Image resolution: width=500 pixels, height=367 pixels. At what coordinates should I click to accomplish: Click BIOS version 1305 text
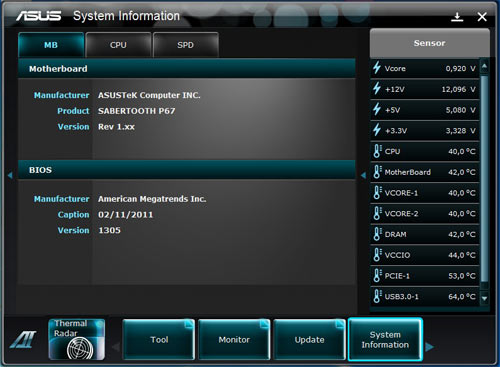(x=109, y=230)
